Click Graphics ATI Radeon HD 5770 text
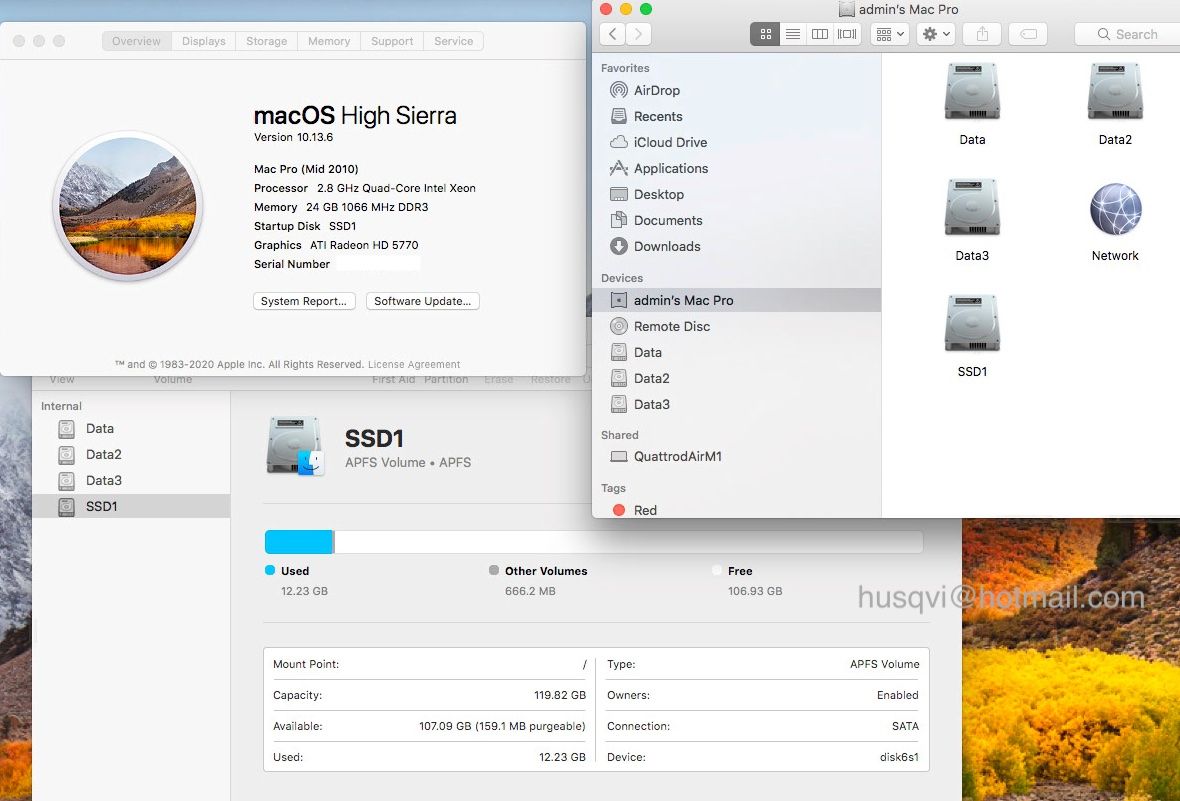Image resolution: width=1180 pixels, height=801 pixels. pyautogui.click(x=336, y=245)
